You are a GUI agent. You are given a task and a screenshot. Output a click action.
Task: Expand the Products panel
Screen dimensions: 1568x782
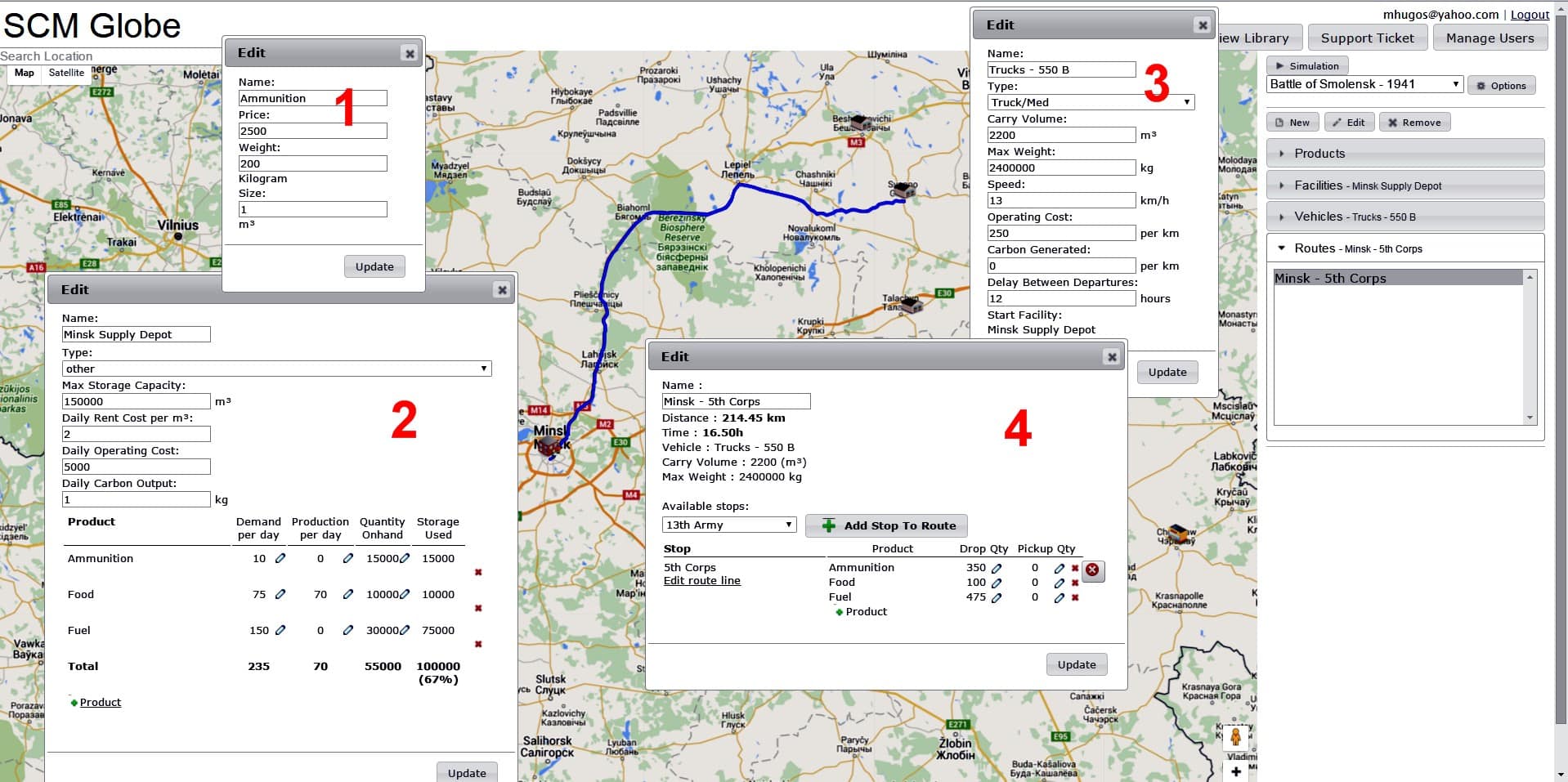[1405, 154]
